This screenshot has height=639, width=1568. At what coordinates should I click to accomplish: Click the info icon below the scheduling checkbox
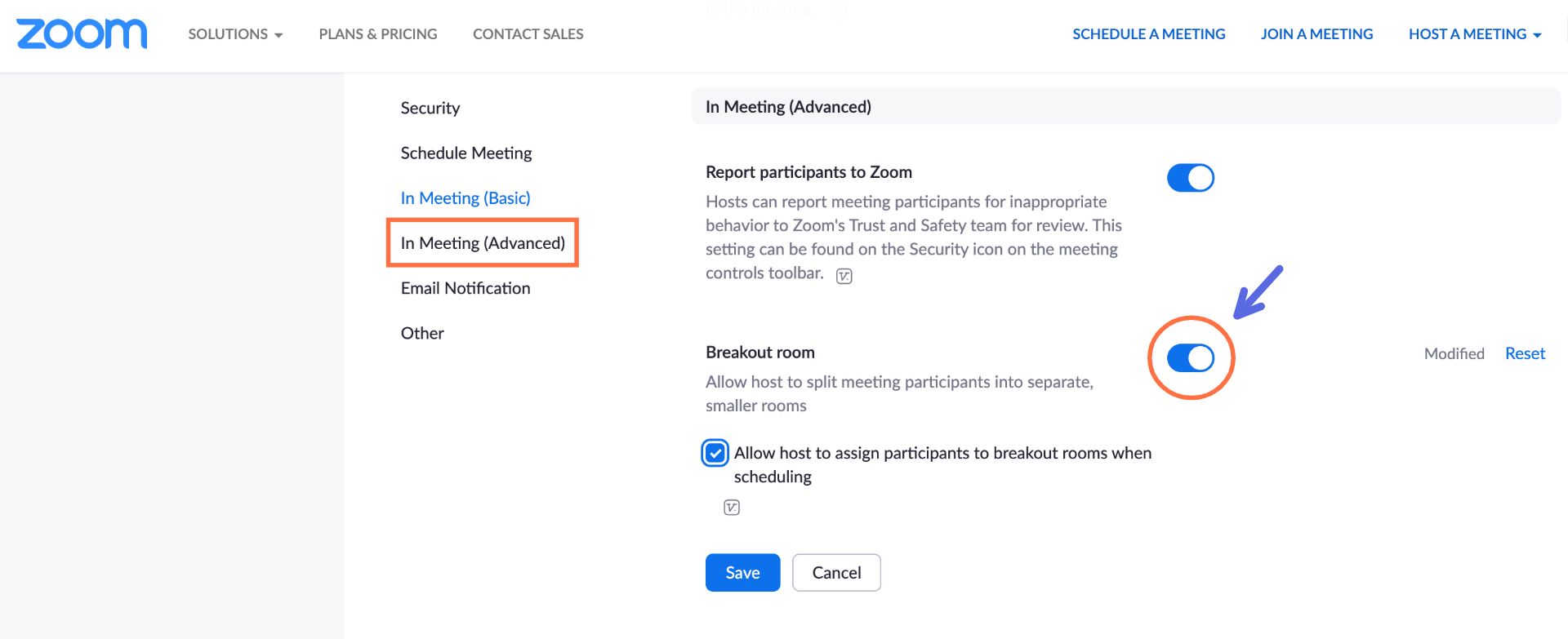pyautogui.click(x=731, y=508)
